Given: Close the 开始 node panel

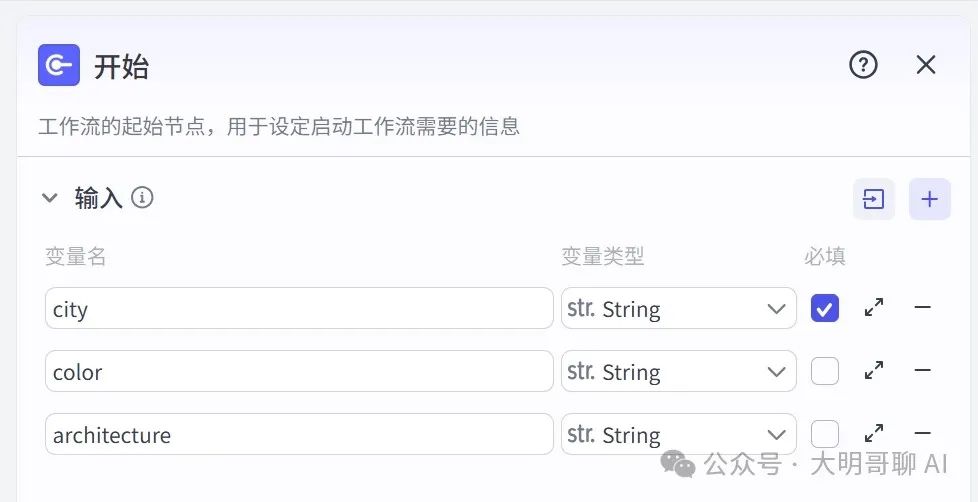Looking at the screenshot, I should [x=926, y=65].
